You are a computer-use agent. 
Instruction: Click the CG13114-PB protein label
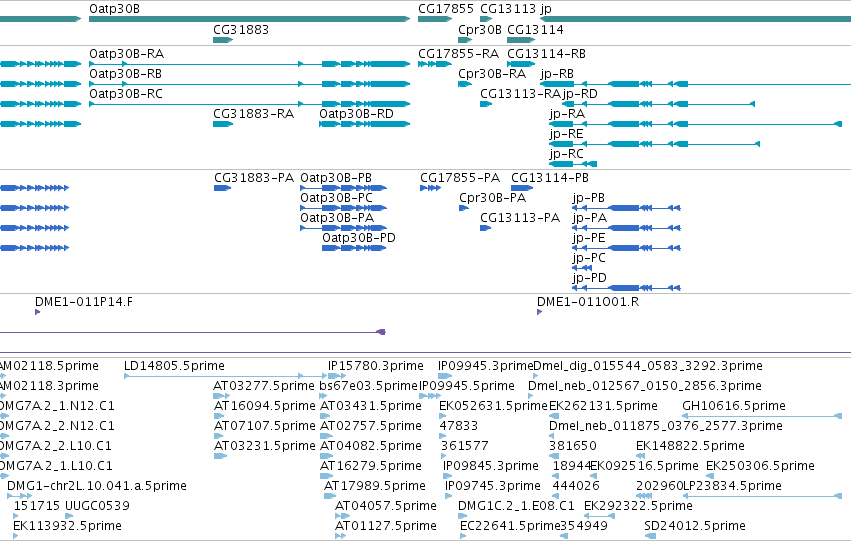[x=550, y=178]
